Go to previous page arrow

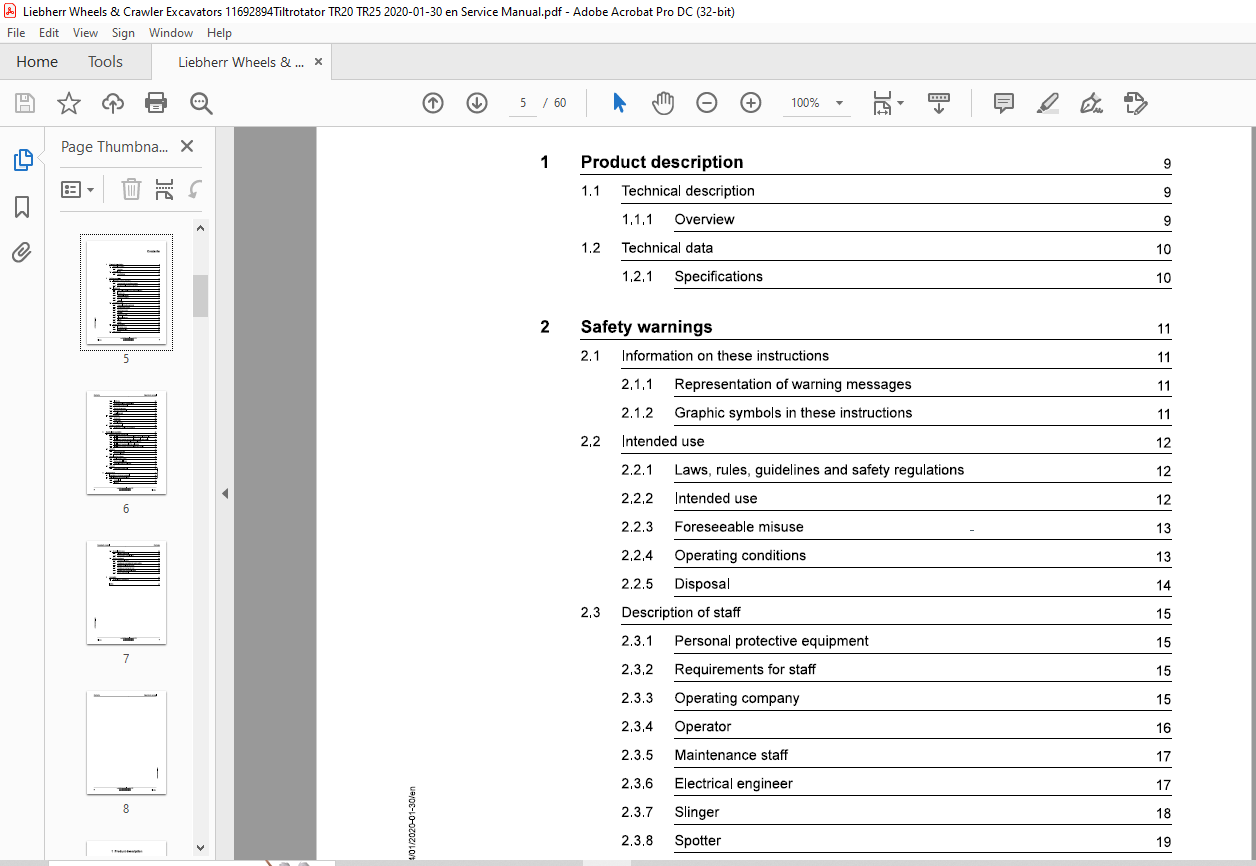click(433, 103)
